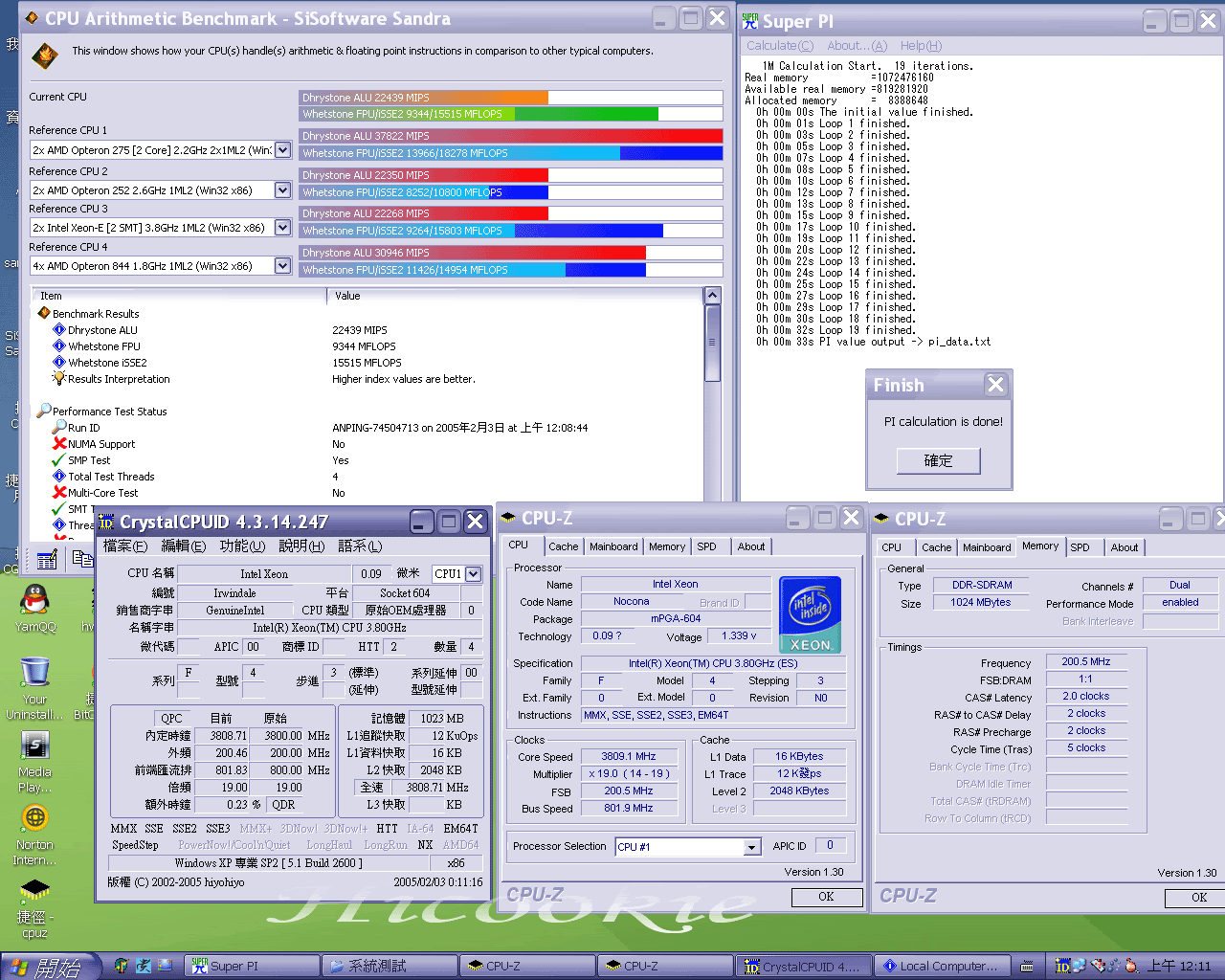Click the Name field showing Intel Xeon in CPU-Z

click(x=676, y=584)
